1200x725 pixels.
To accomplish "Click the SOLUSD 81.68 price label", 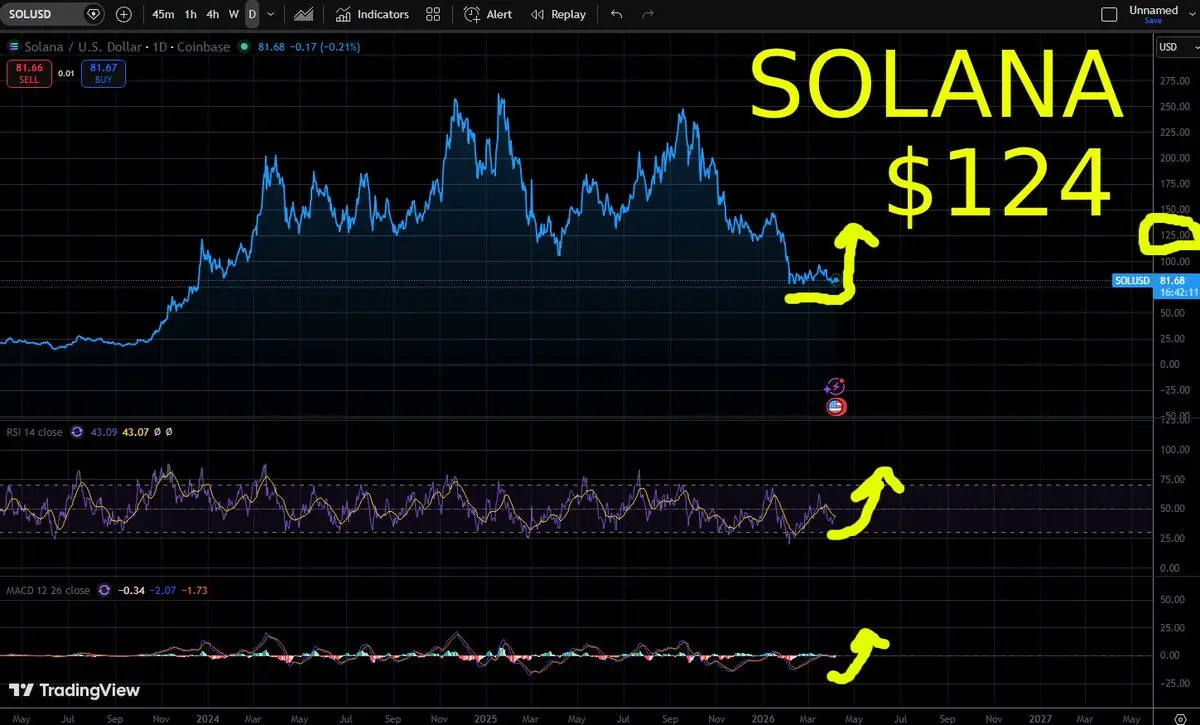I will [1155, 281].
